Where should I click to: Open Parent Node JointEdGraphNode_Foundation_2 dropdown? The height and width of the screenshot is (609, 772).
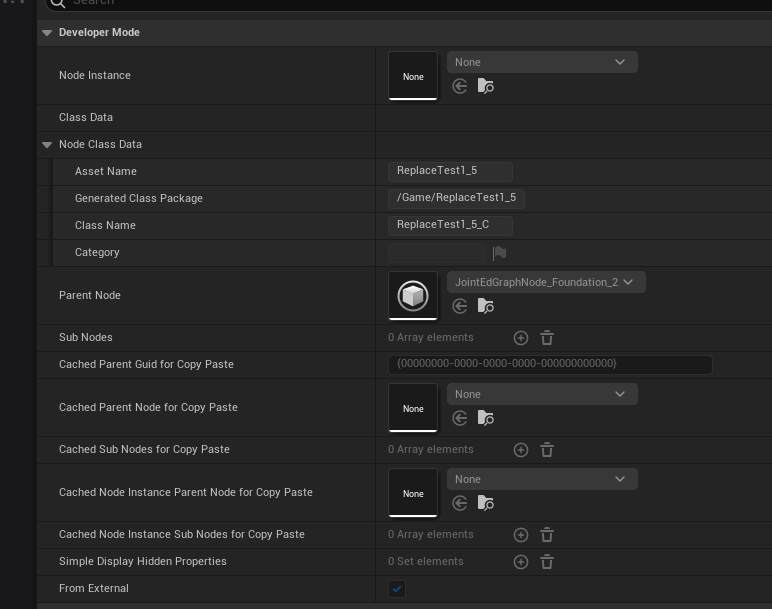pos(545,282)
